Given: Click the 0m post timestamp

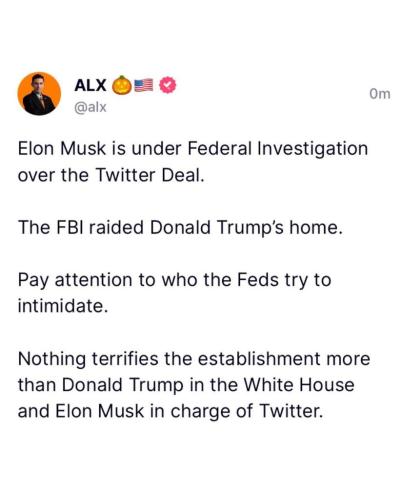Looking at the screenshot, I should pyautogui.click(x=380, y=94).
